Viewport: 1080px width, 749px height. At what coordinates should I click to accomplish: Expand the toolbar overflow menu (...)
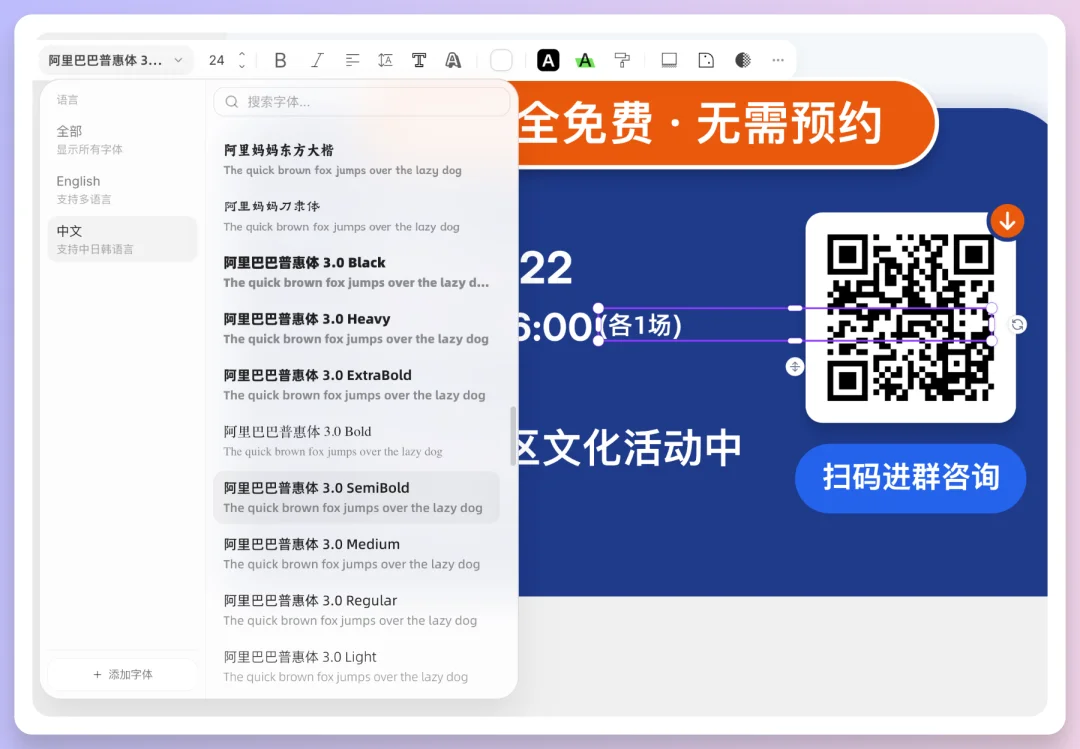click(x=778, y=59)
